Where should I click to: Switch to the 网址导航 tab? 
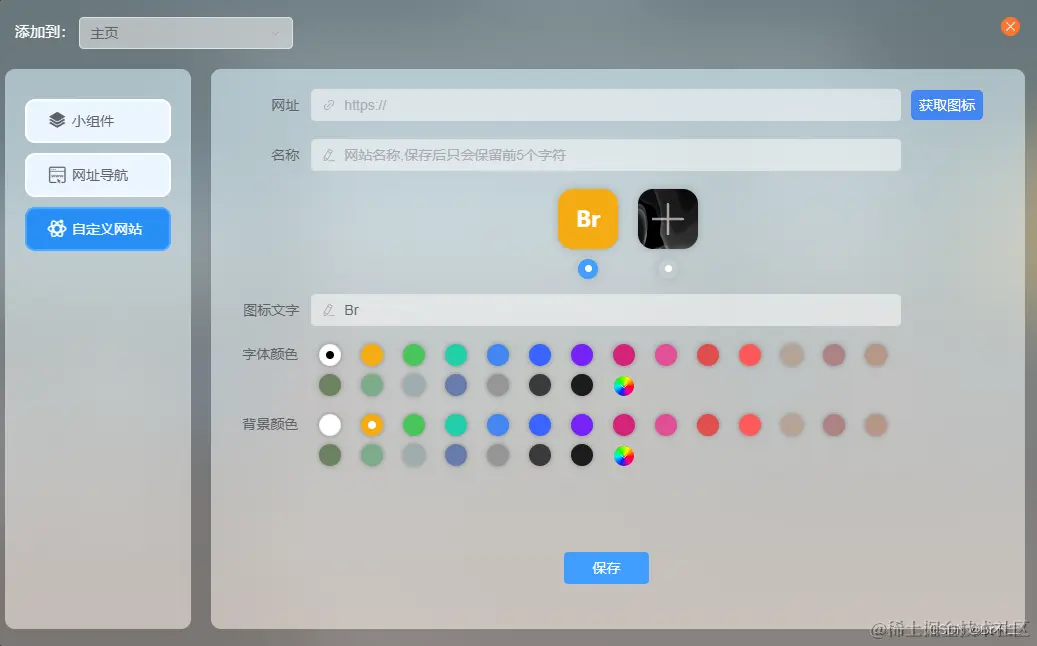(x=97, y=175)
